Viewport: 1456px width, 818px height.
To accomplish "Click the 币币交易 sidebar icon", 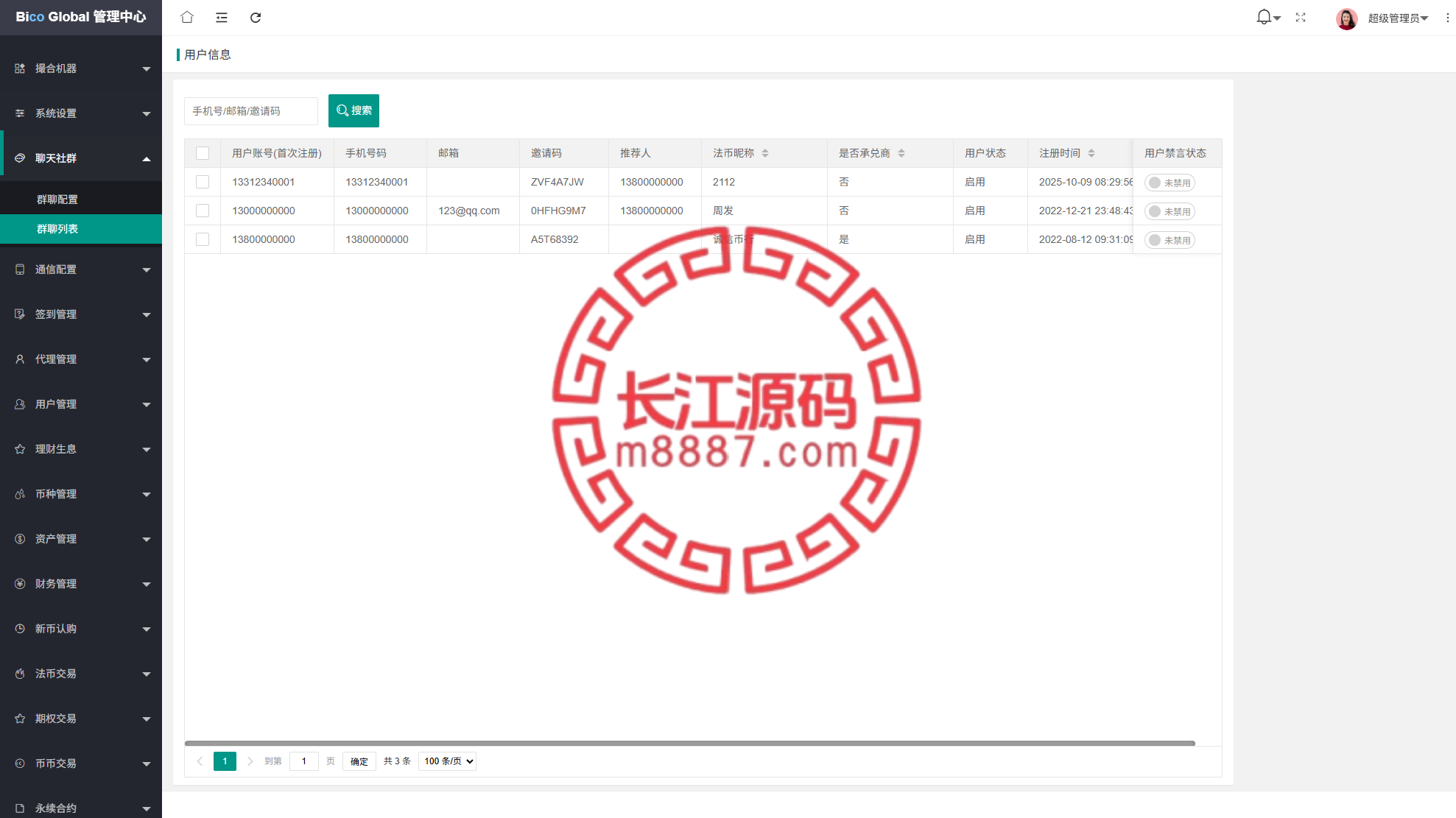I will pyautogui.click(x=20, y=764).
